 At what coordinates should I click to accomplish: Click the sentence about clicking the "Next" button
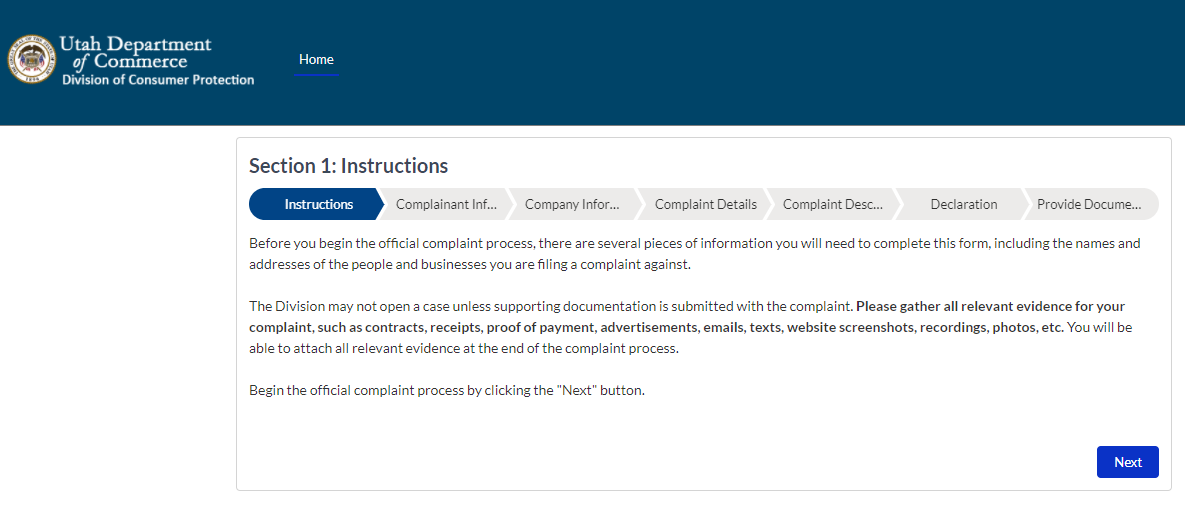[447, 392]
